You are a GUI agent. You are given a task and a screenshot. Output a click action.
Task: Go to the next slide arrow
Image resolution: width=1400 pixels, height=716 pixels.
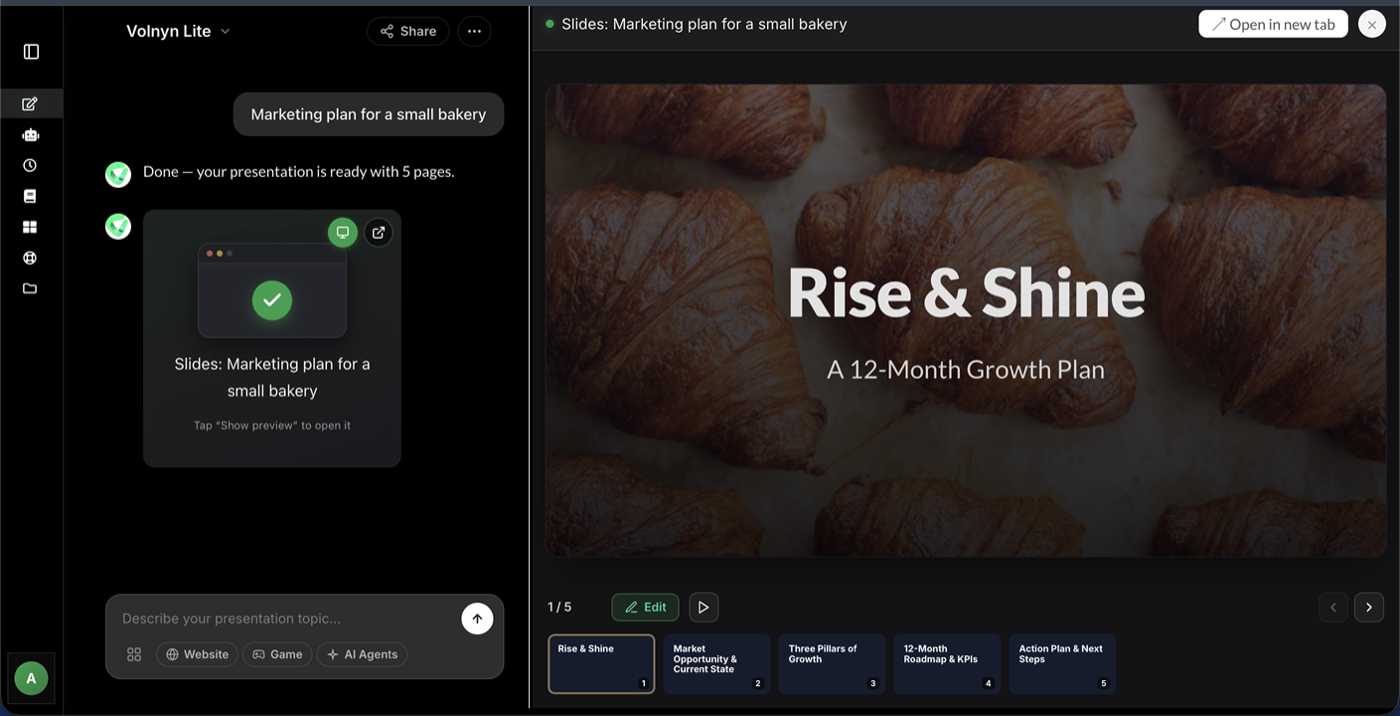pyautogui.click(x=1369, y=607)
